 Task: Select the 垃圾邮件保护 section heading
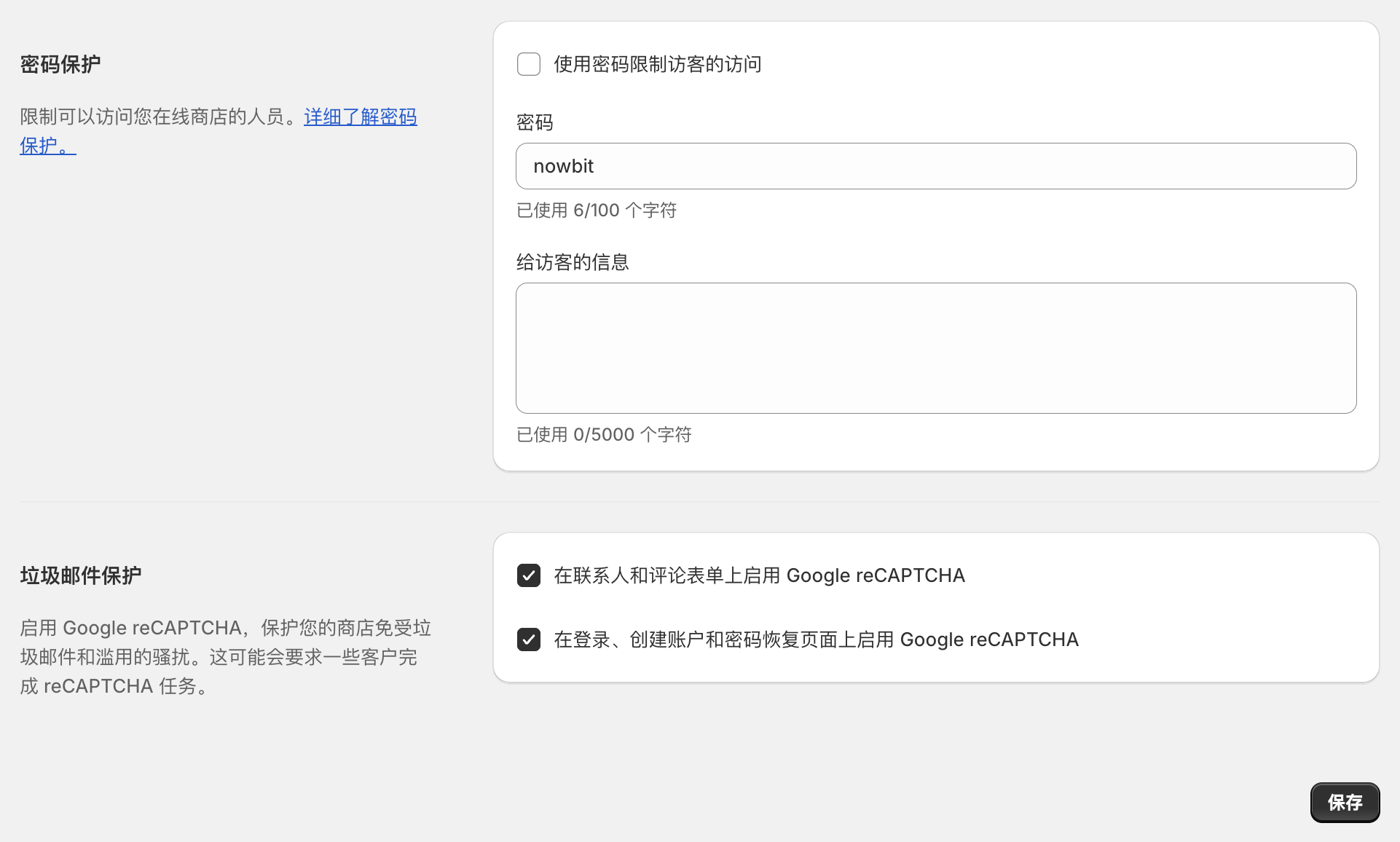[x=81, y=576]
